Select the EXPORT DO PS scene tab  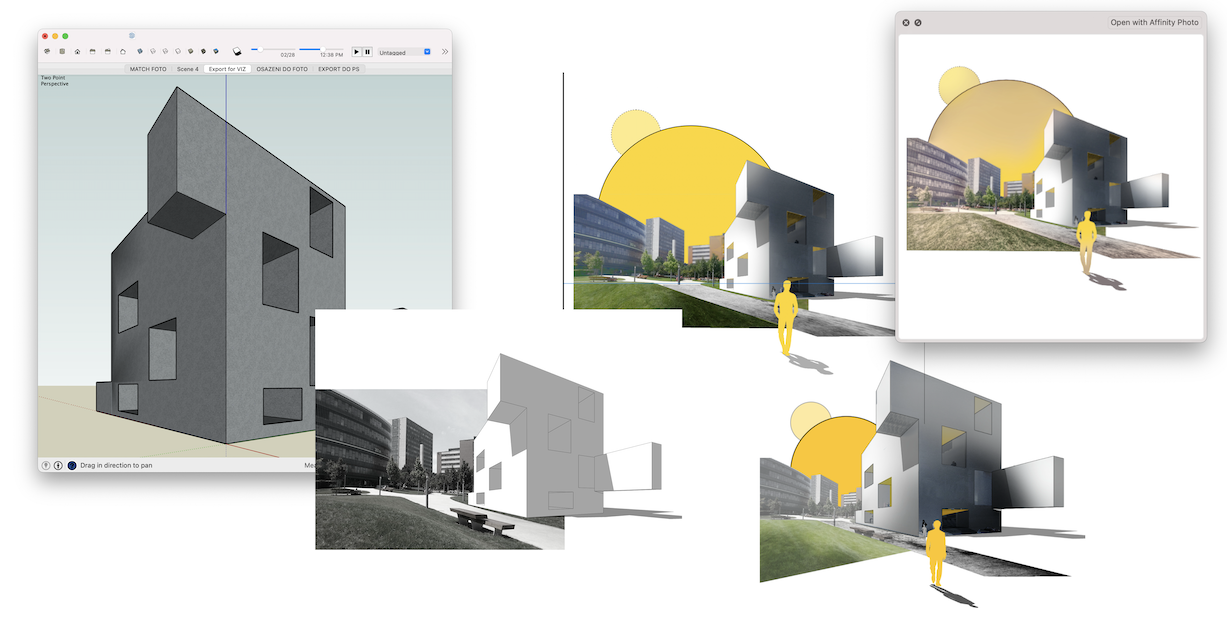pos(339,69)
